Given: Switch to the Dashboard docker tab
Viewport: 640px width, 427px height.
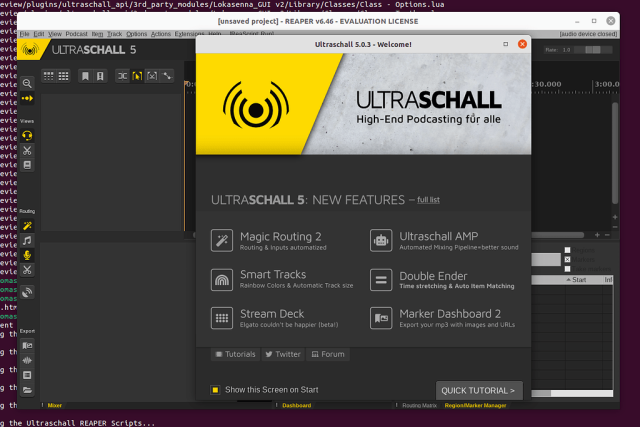Looking at the screenshot, I should (x=296, y=405).
